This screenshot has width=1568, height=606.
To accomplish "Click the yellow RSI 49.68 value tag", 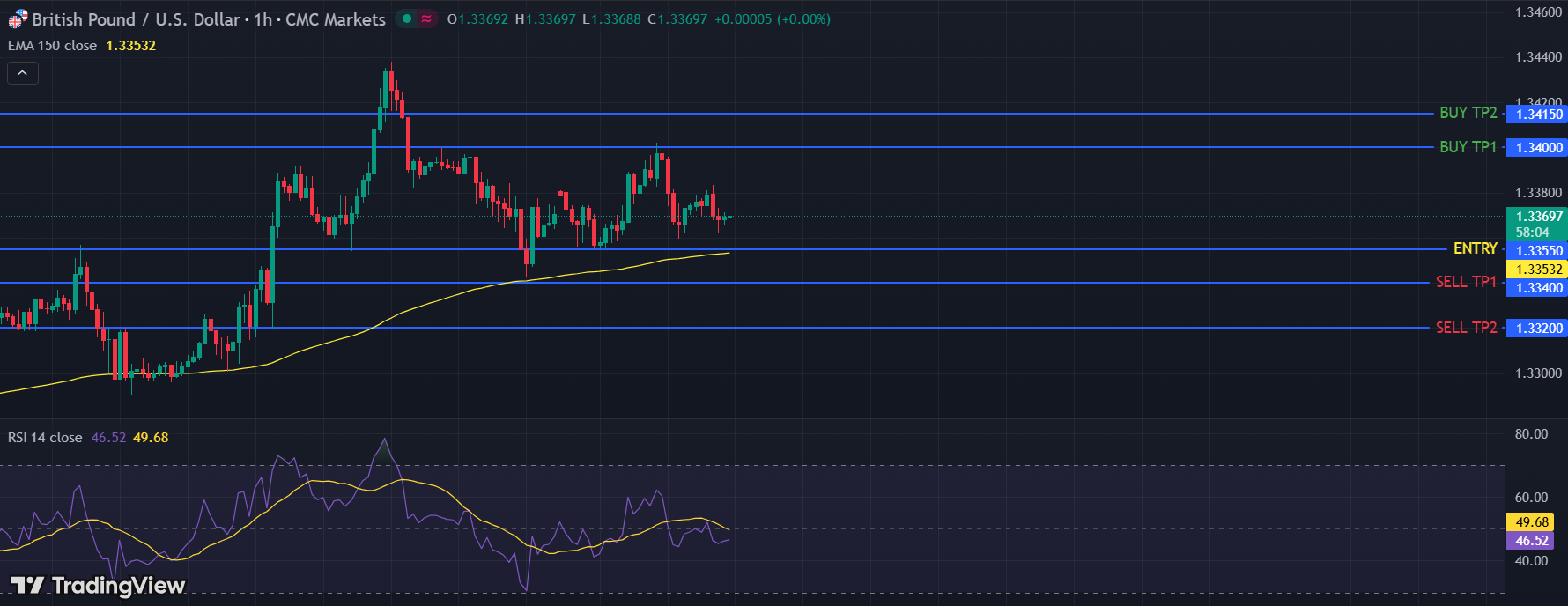I will pos(1532,522).
